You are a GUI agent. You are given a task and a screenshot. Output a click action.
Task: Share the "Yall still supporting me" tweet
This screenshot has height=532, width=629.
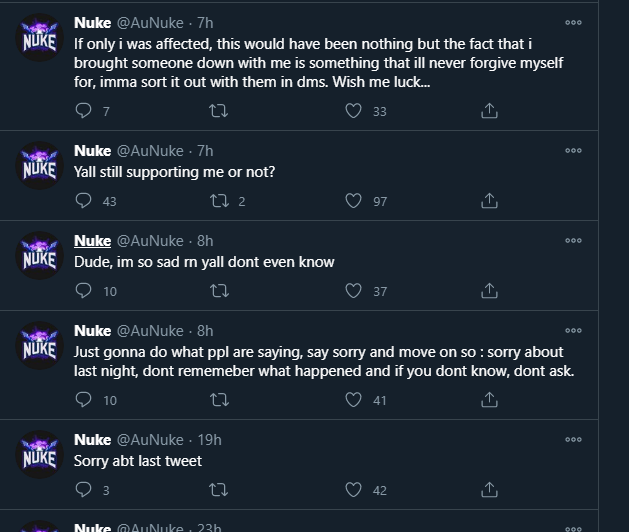[490, 201]
